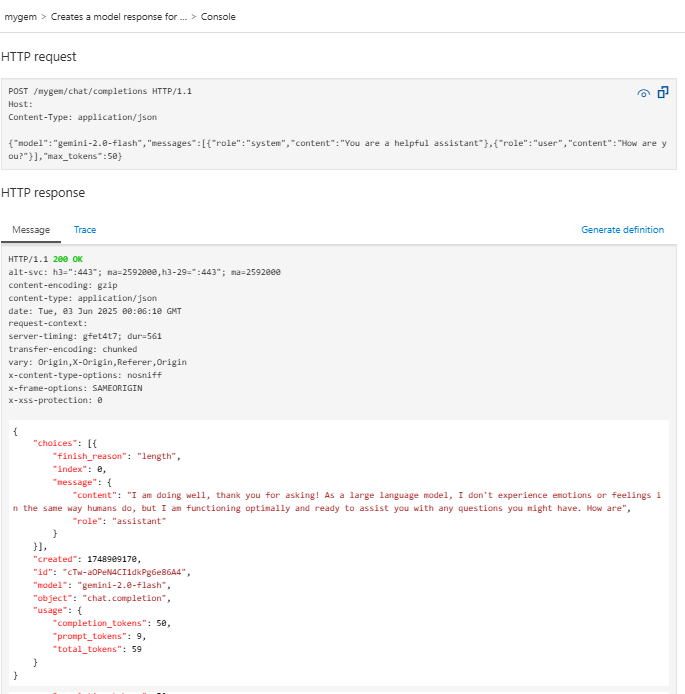The width and height of the screenshot is (685, 694).
Task: Select the Console breadcrumb item
Action: point(218,17)
